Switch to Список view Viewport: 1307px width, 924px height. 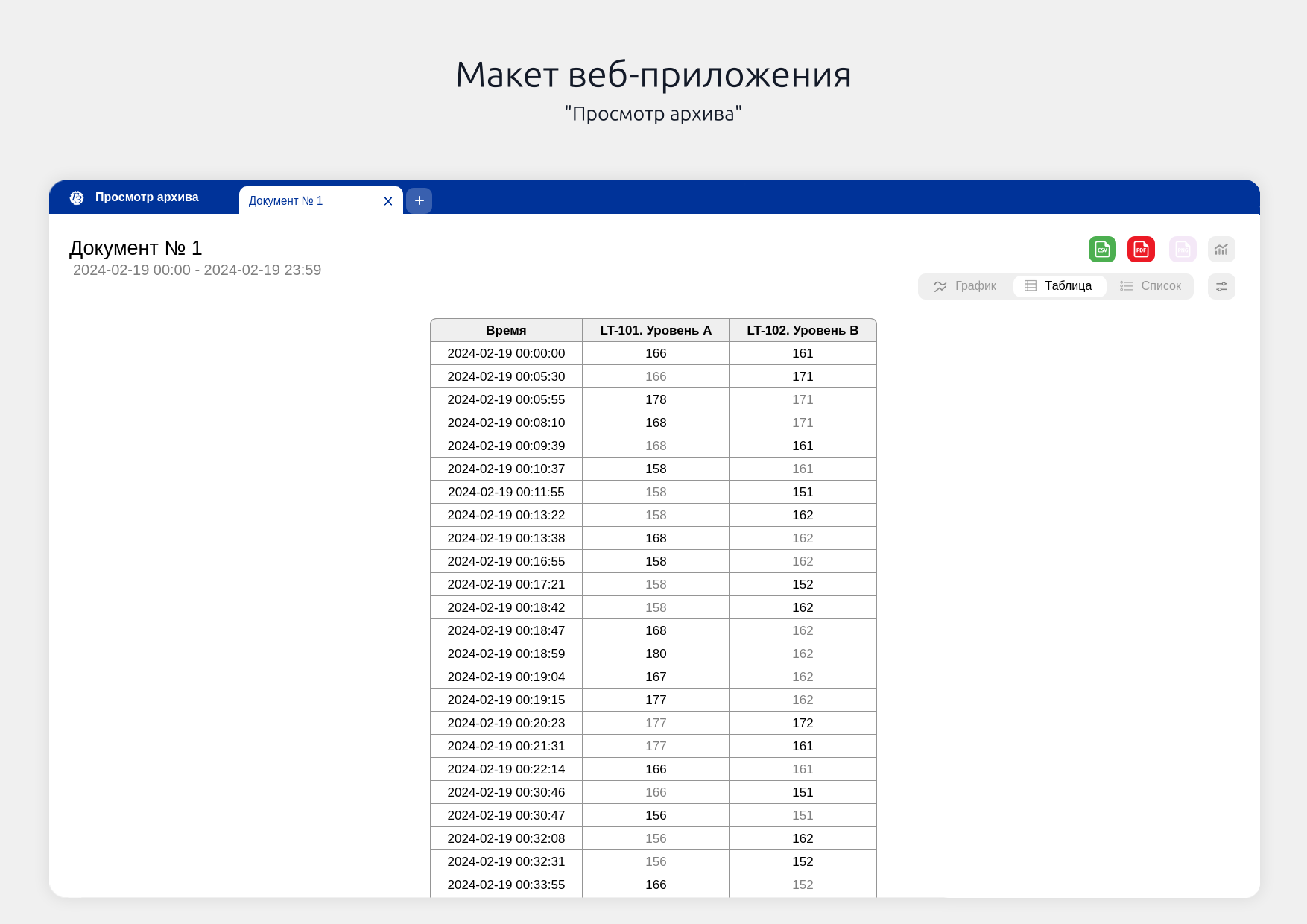coord(1151,286)
